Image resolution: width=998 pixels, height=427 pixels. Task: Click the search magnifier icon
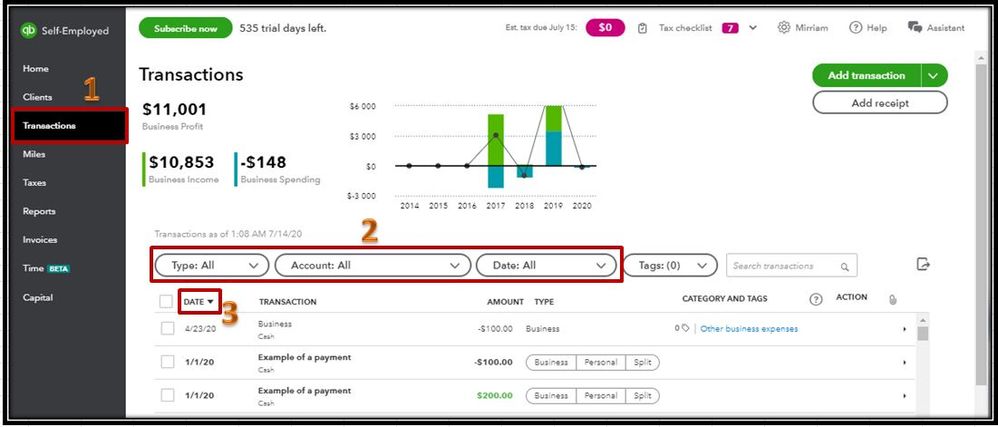point(845,267)
